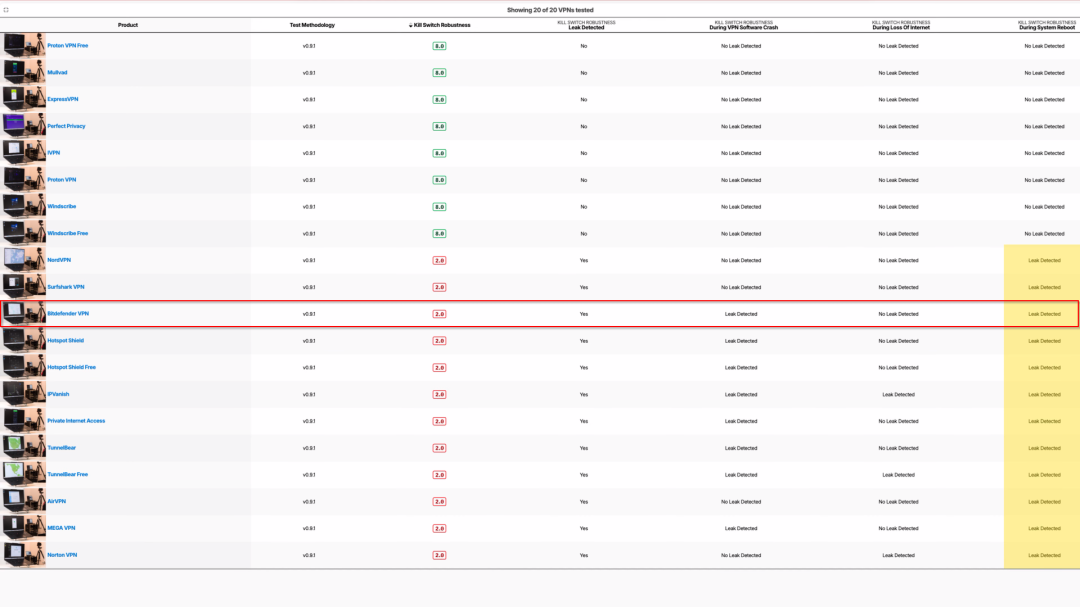
Task: Click AirVPN software crash 'No Leak Detected' cell
Action: point(741,502)
